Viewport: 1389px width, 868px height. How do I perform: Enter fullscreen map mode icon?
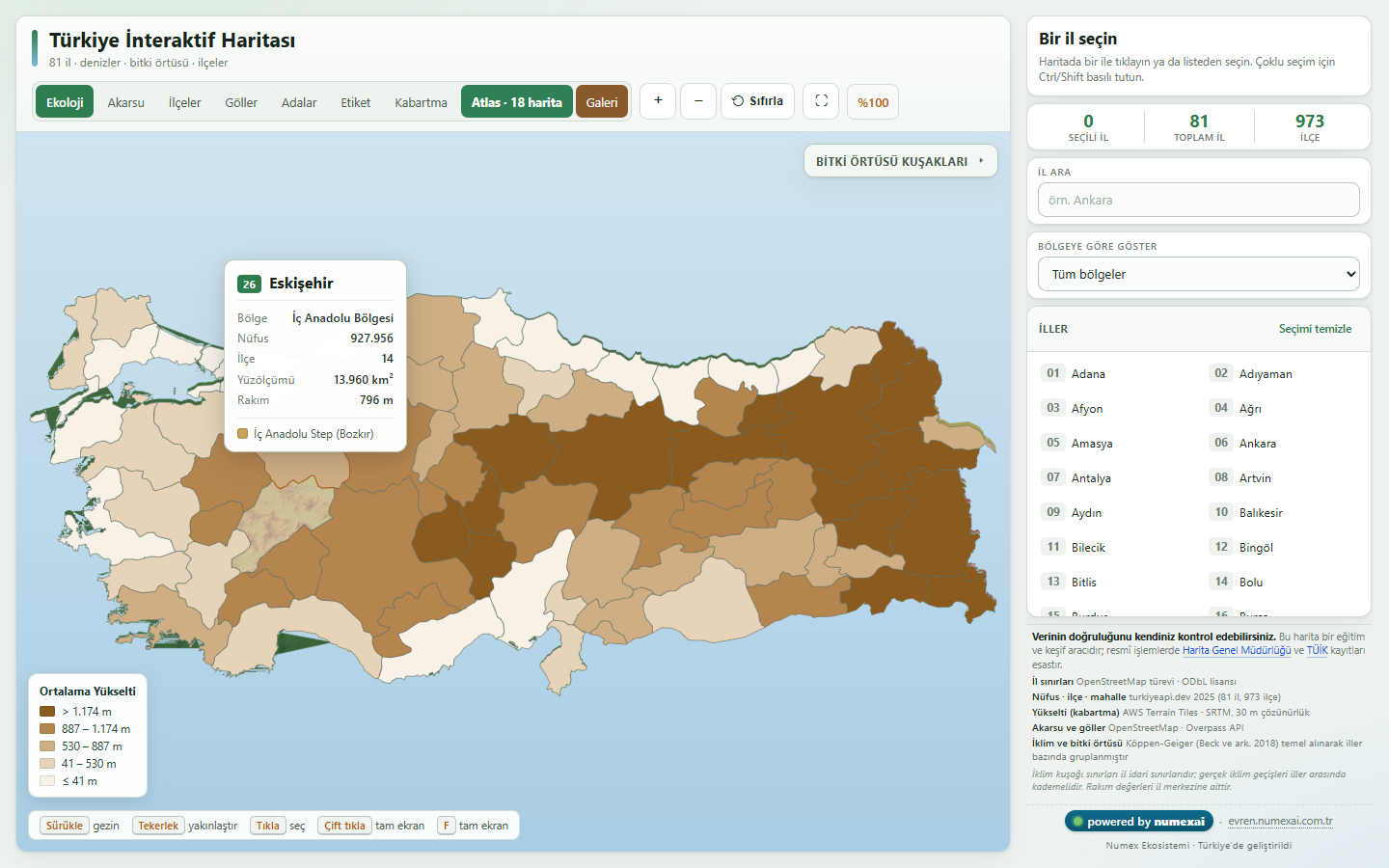[x=821, y=101]
